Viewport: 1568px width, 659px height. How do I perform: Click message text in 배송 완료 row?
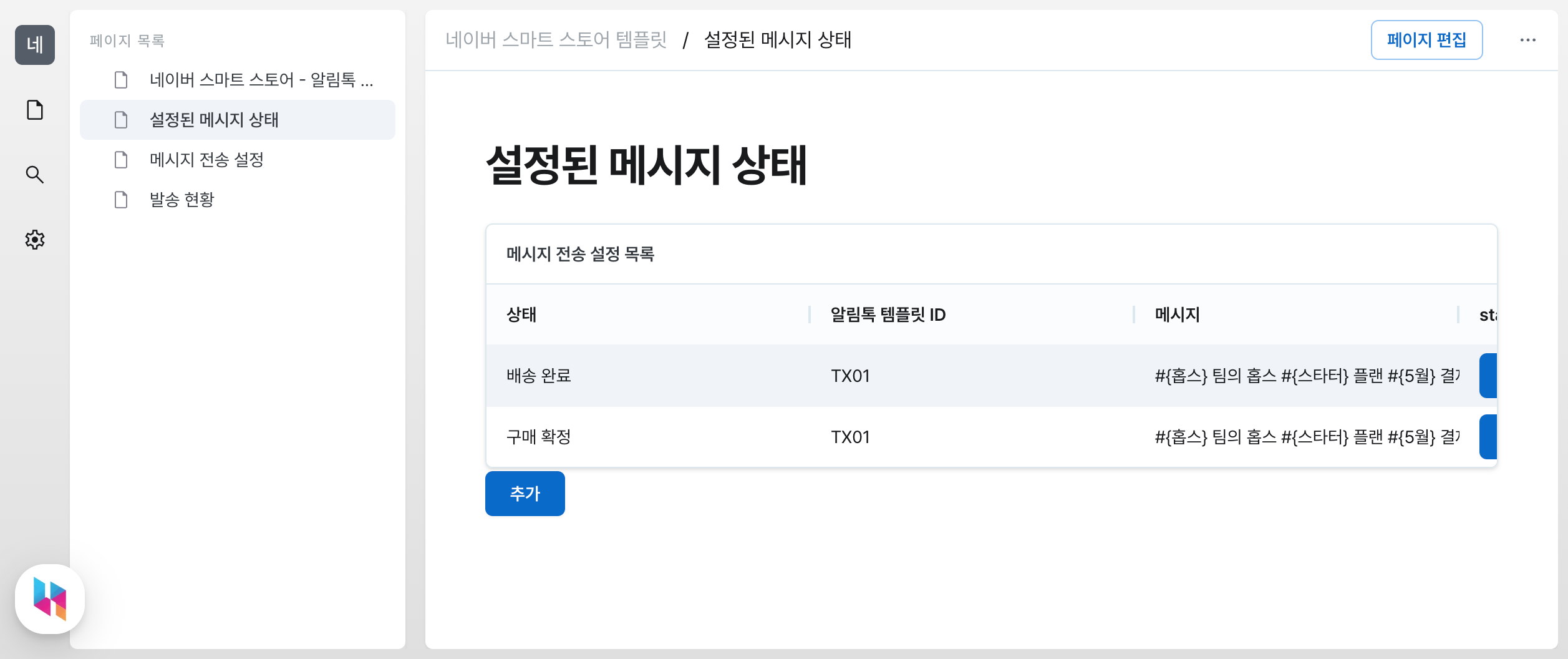pyautogui.click(x=1307, y=376)
